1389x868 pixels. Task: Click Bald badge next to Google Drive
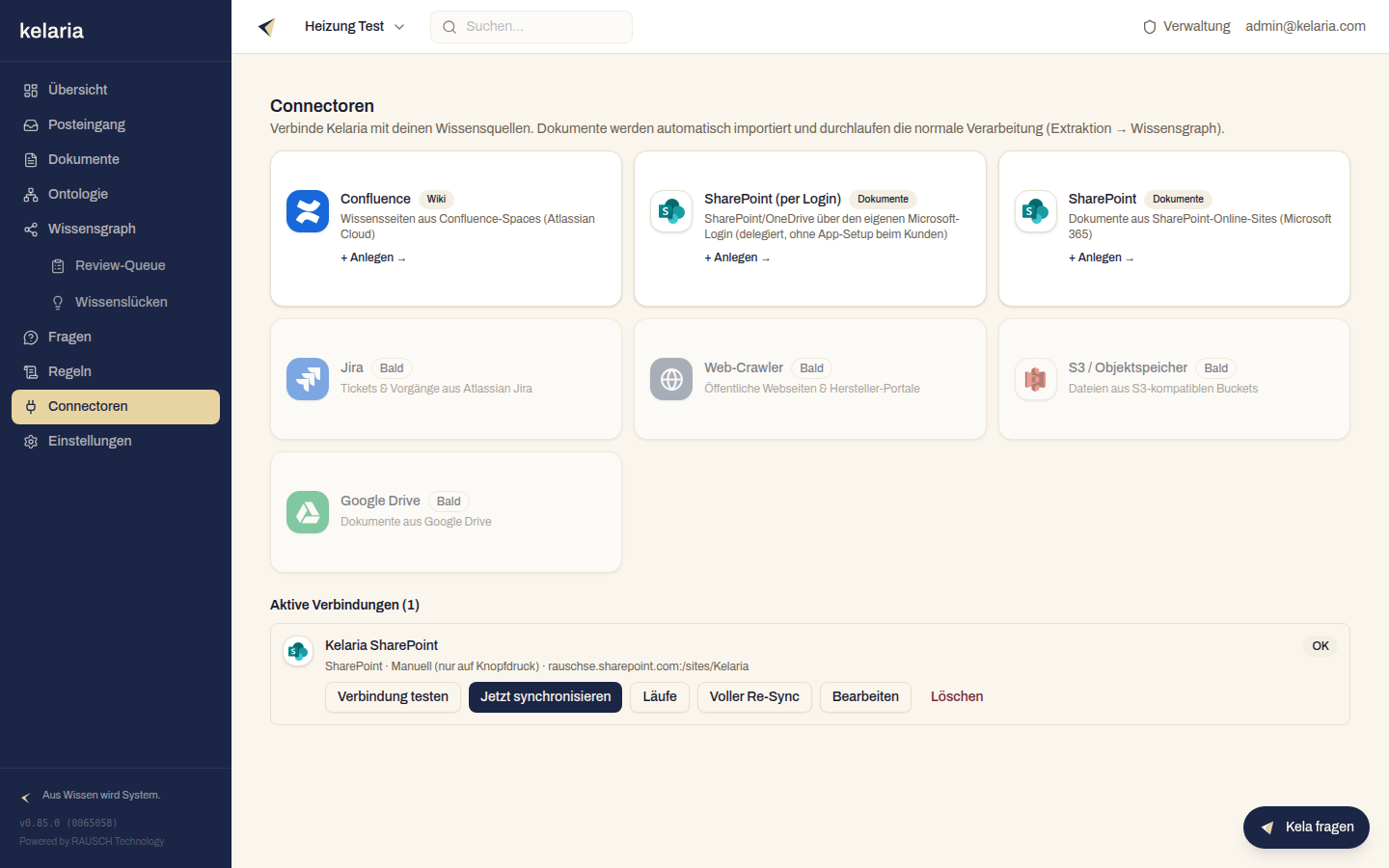tap(449, 502)
